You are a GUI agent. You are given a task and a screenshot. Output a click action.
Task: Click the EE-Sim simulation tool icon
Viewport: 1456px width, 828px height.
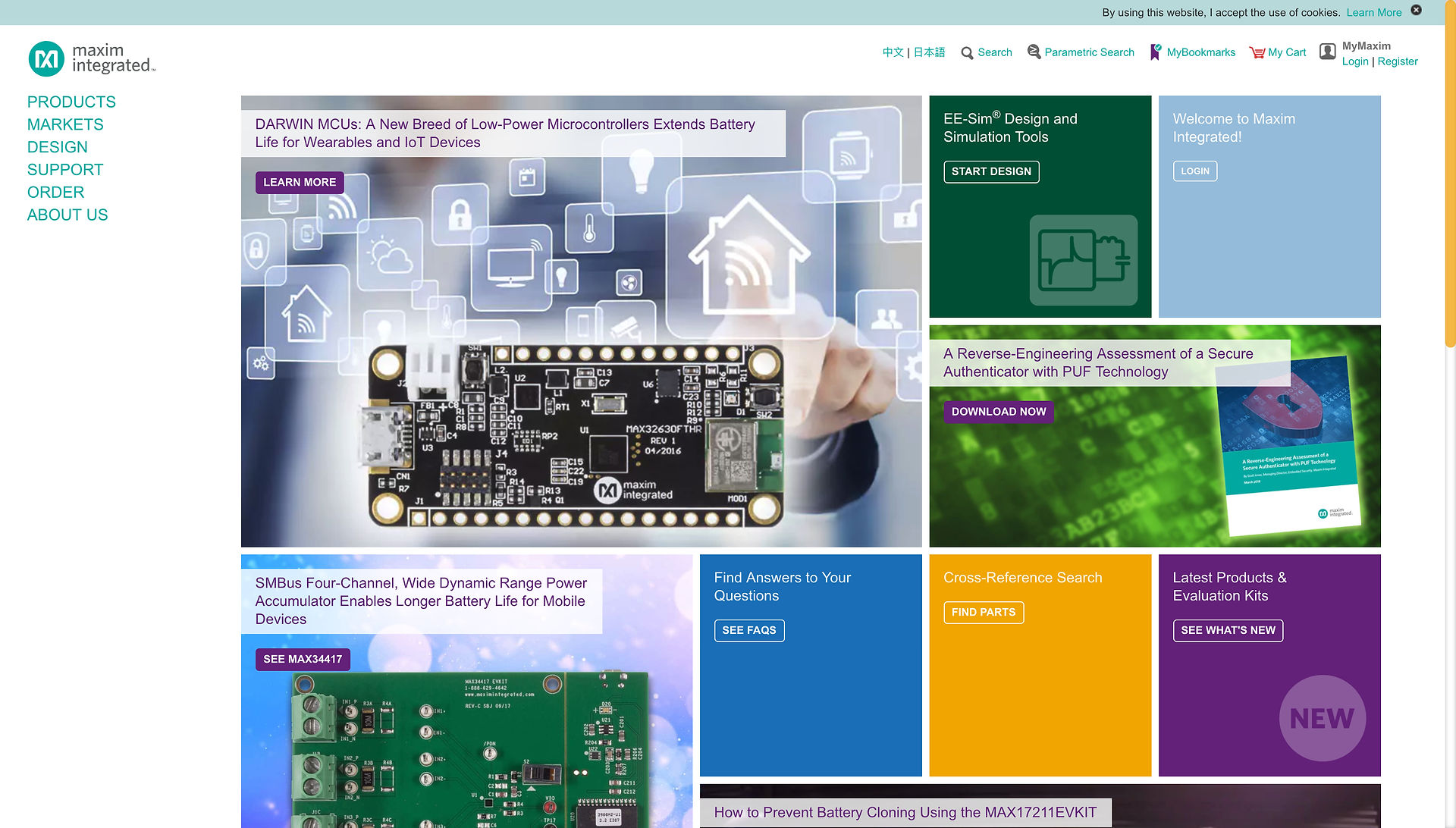[1084, 260]
